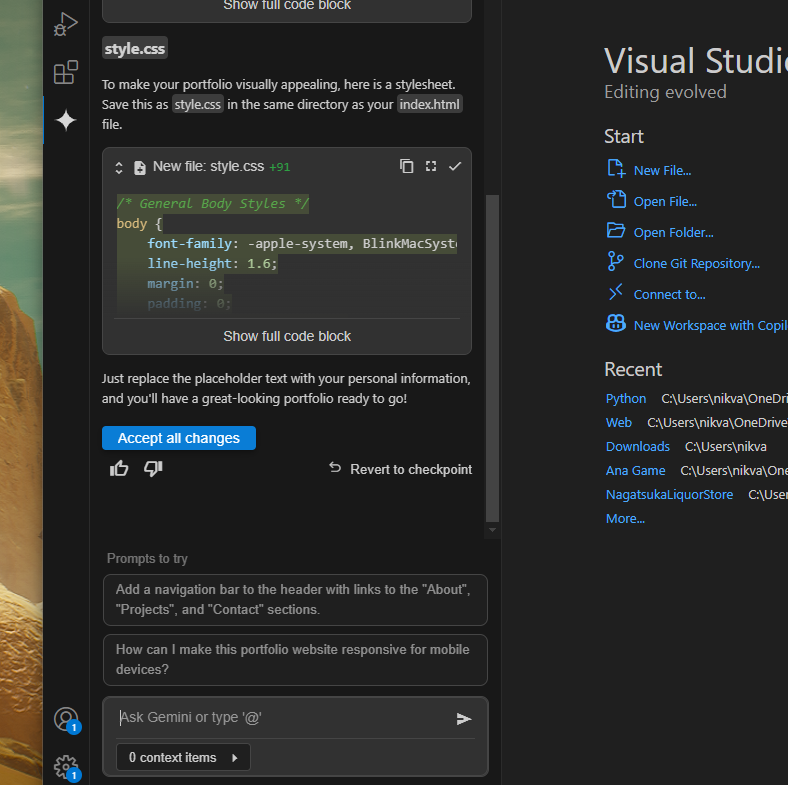Click the chat scrollbar down arrow
788x785 pixels.
[x=492, y=530]
